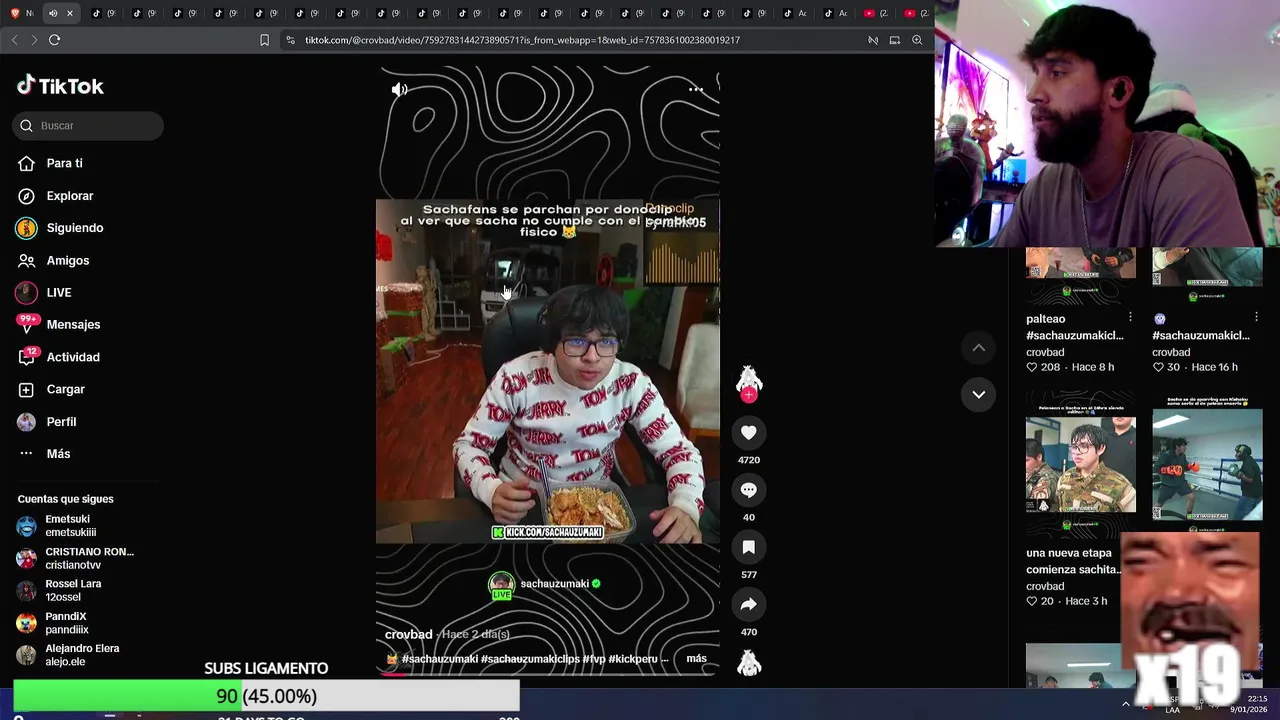Open options menu of the 30-likes card
The height and width of the screenshot is (720, 1280).
pos(1256,318)
